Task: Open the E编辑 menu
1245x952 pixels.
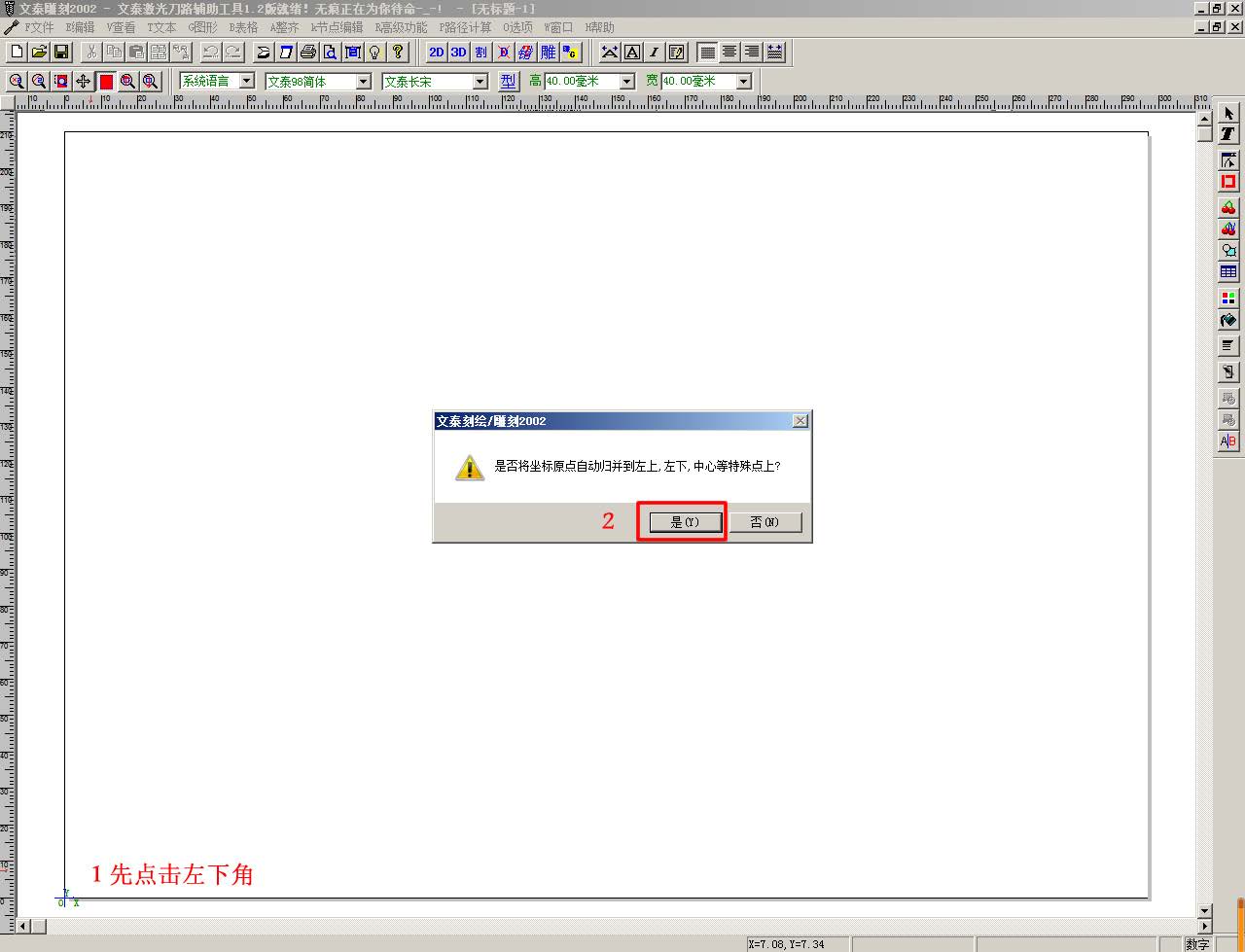Action: (x=80, y=27)
